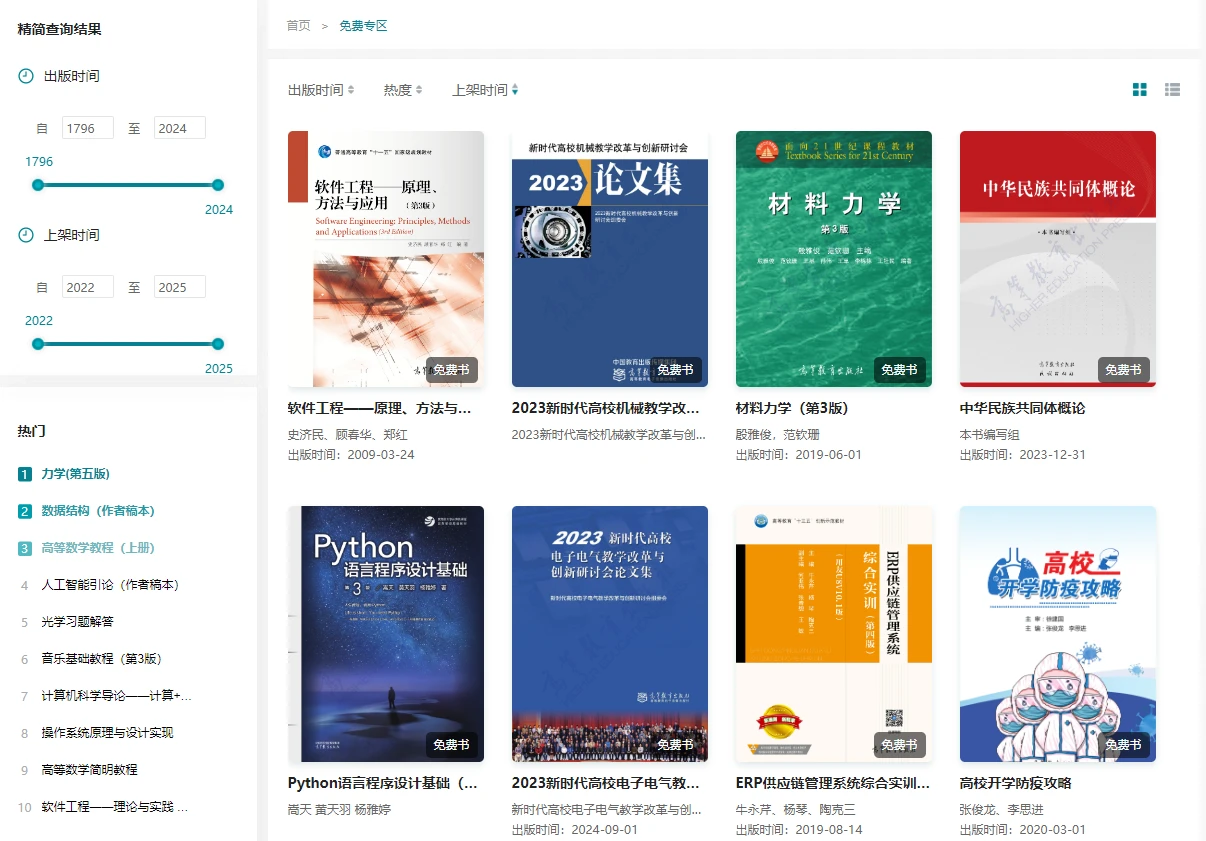This screenshot has height=841, width=1206.
Task: Click 免费书 badge on 材料力学 cover
Action: pyautogui.click(x=899, y=370)
